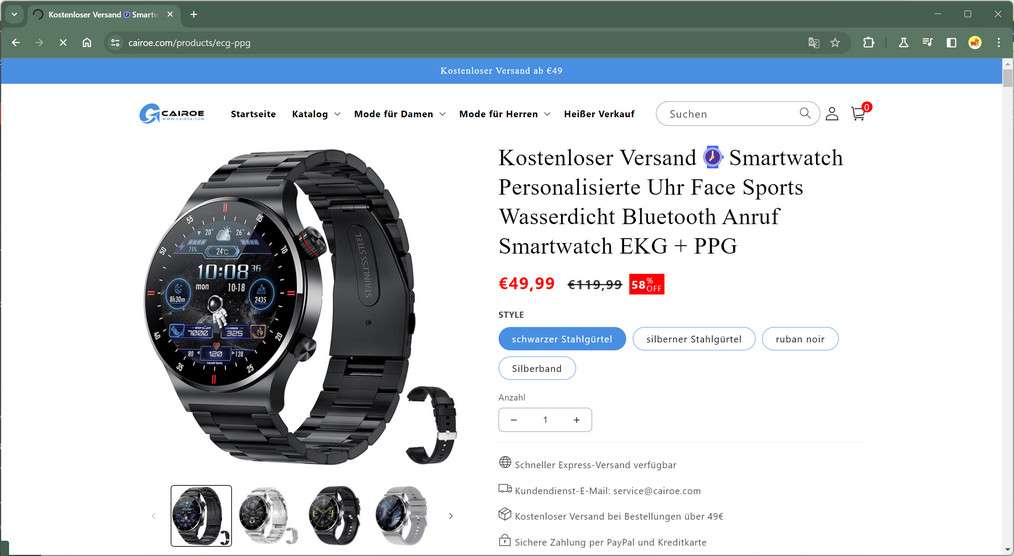Open the Heißer Verkauf menu item
The image size is (1014, 556).
tap(599, 114)
